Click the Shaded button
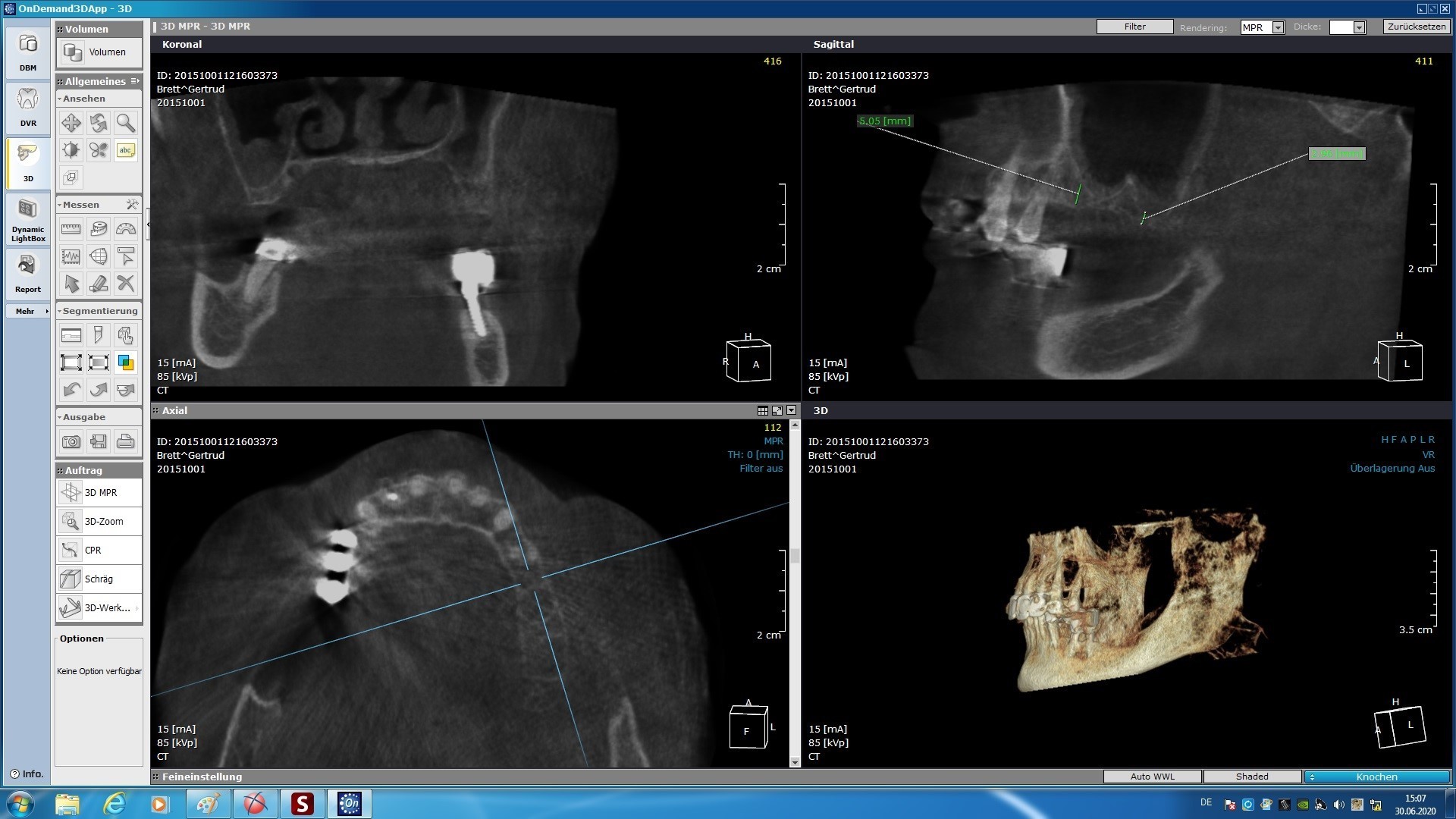The image size is (1456, 819). [1252, 777]
